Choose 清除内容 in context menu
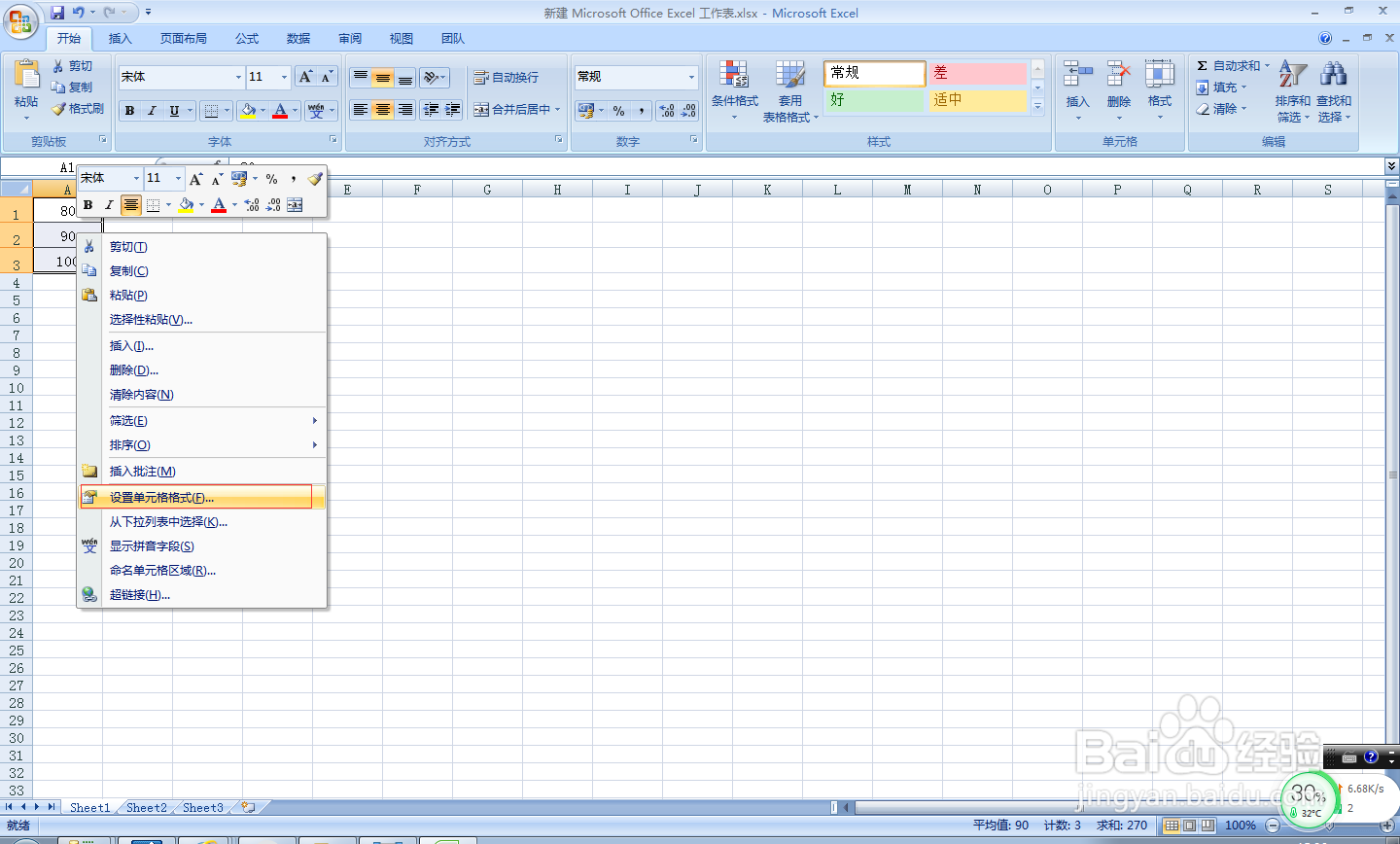 click(x=202, y=395)
